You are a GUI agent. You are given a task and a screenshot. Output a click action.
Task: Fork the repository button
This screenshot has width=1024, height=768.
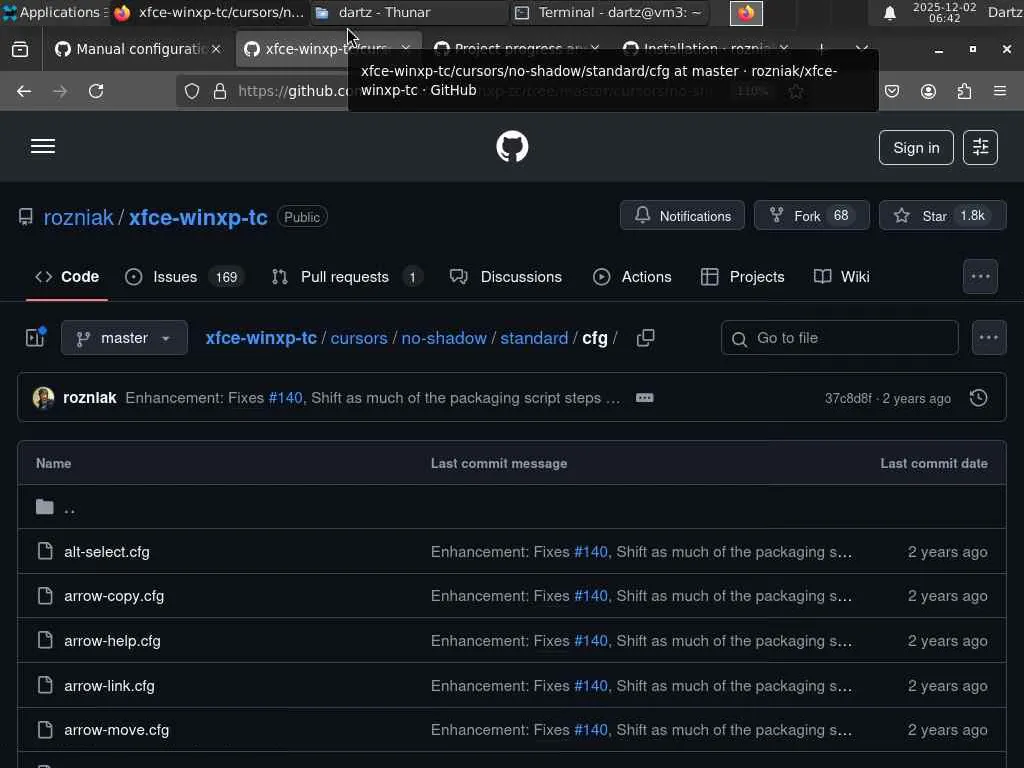[811, 216]
